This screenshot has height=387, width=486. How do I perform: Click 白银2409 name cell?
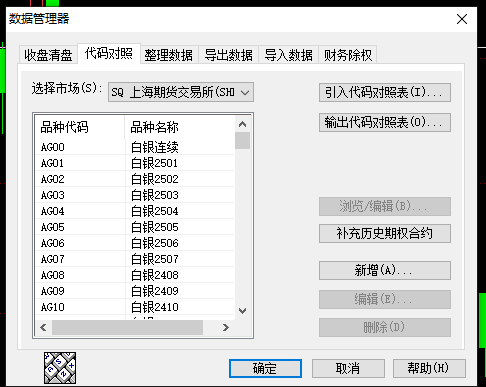click(x=180, y=291)
